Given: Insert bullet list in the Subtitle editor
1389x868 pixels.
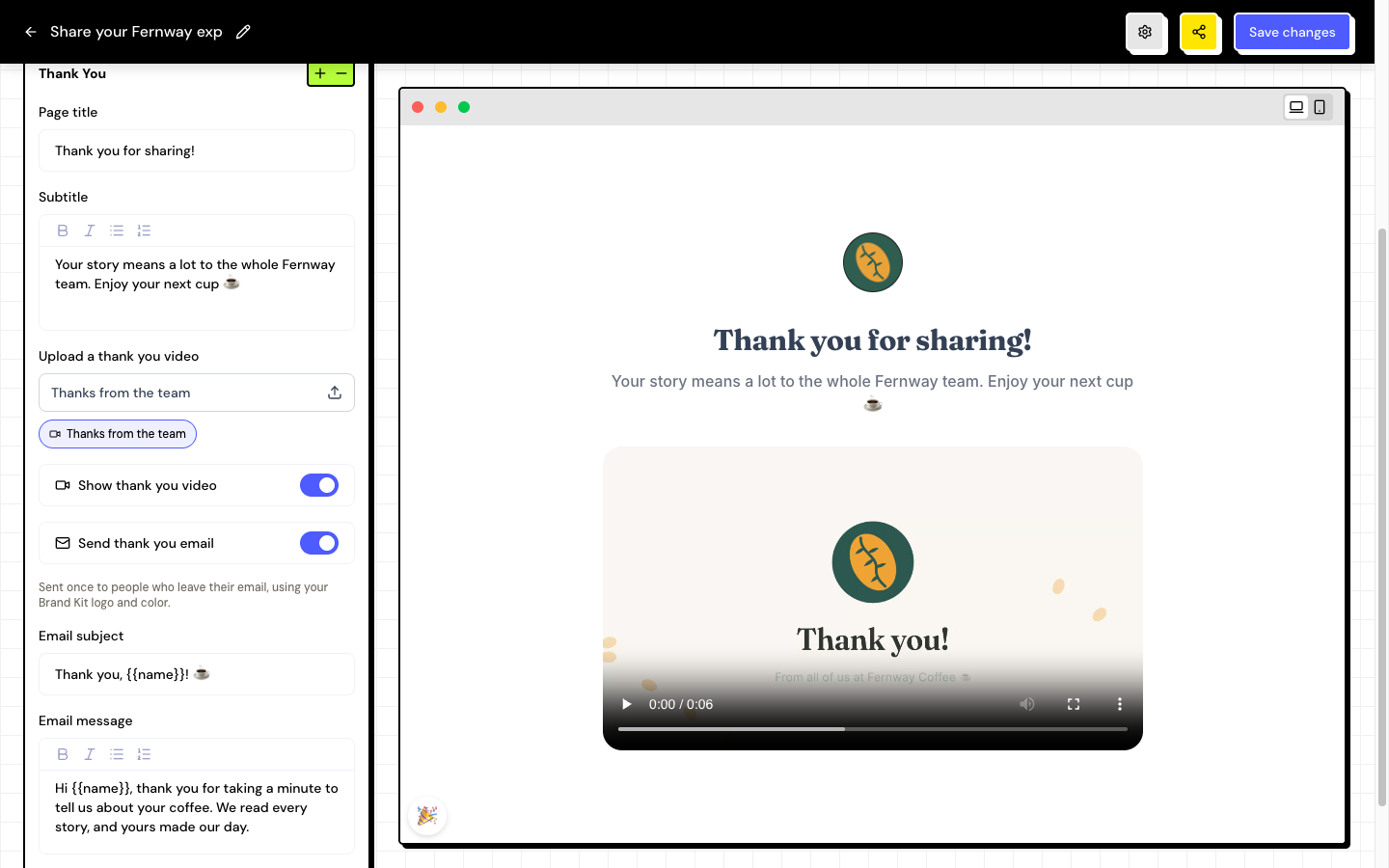Looking at the screenshot, I should [x=117, y=231].
